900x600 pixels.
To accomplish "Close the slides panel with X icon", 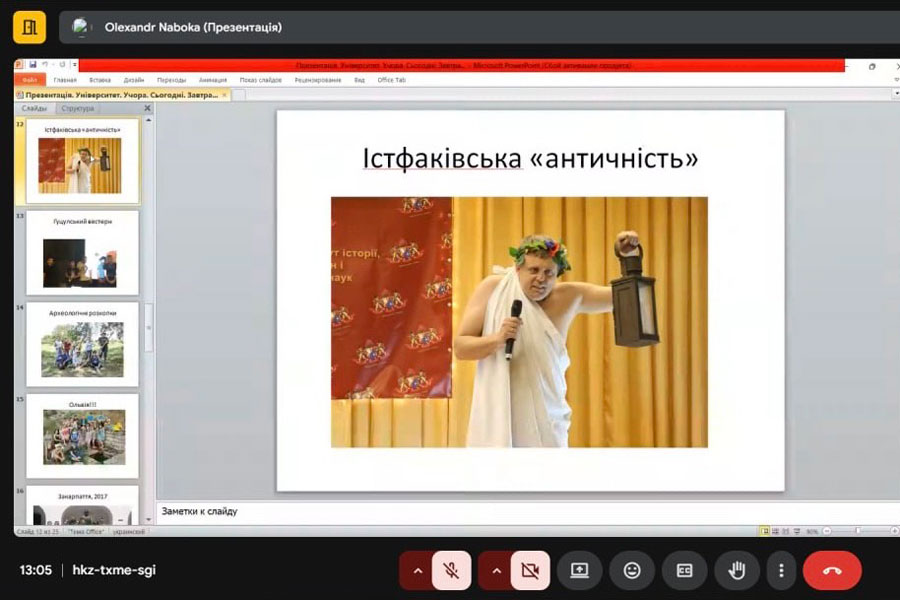I will [147, 108].
